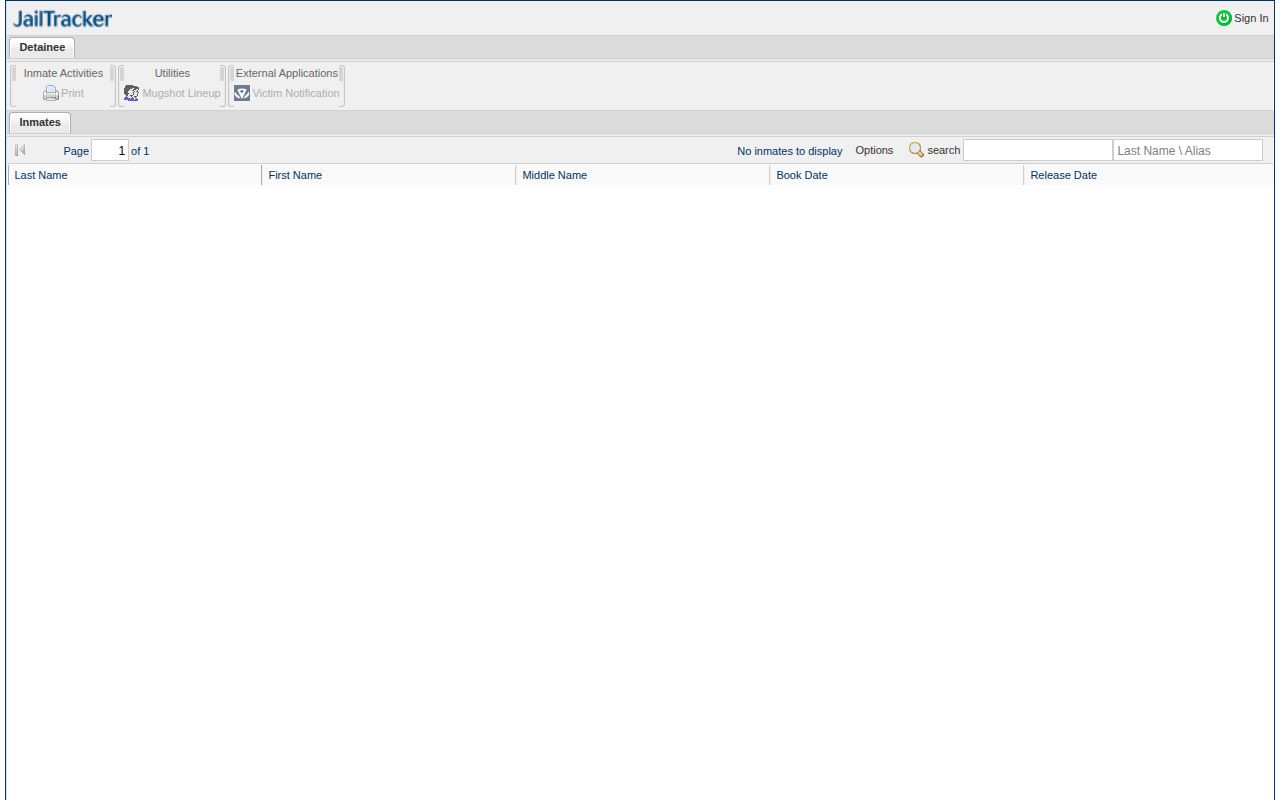Open the Options menu

click(x=874, y=150)
